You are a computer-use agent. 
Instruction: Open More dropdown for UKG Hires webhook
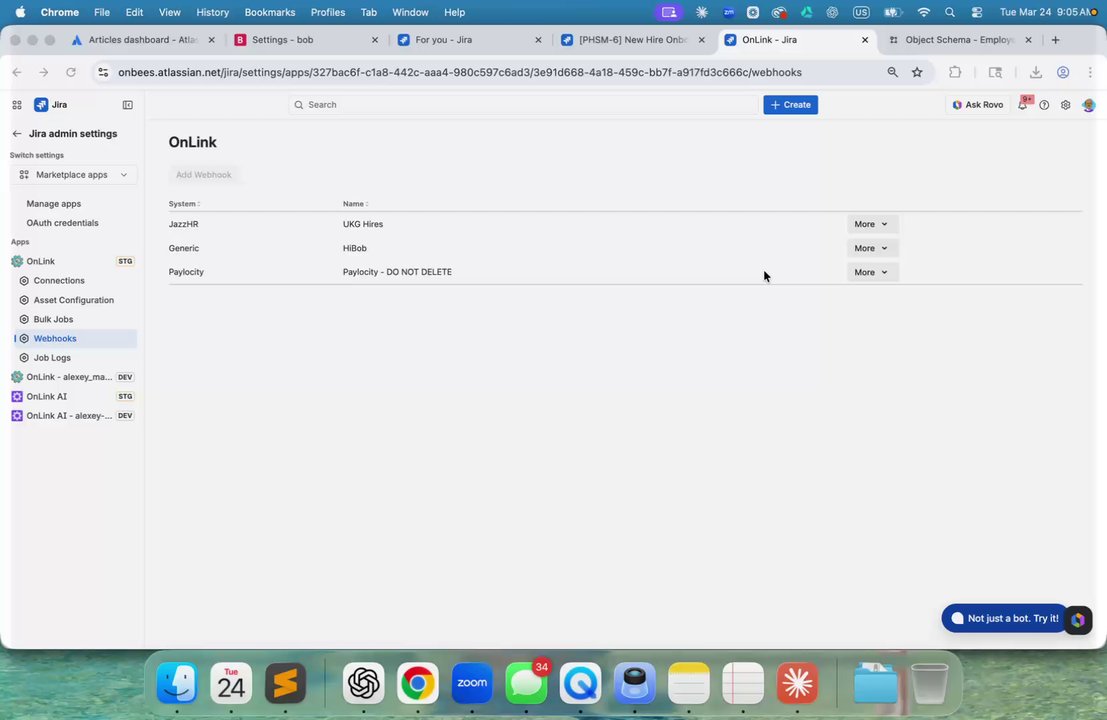[871, 224]
